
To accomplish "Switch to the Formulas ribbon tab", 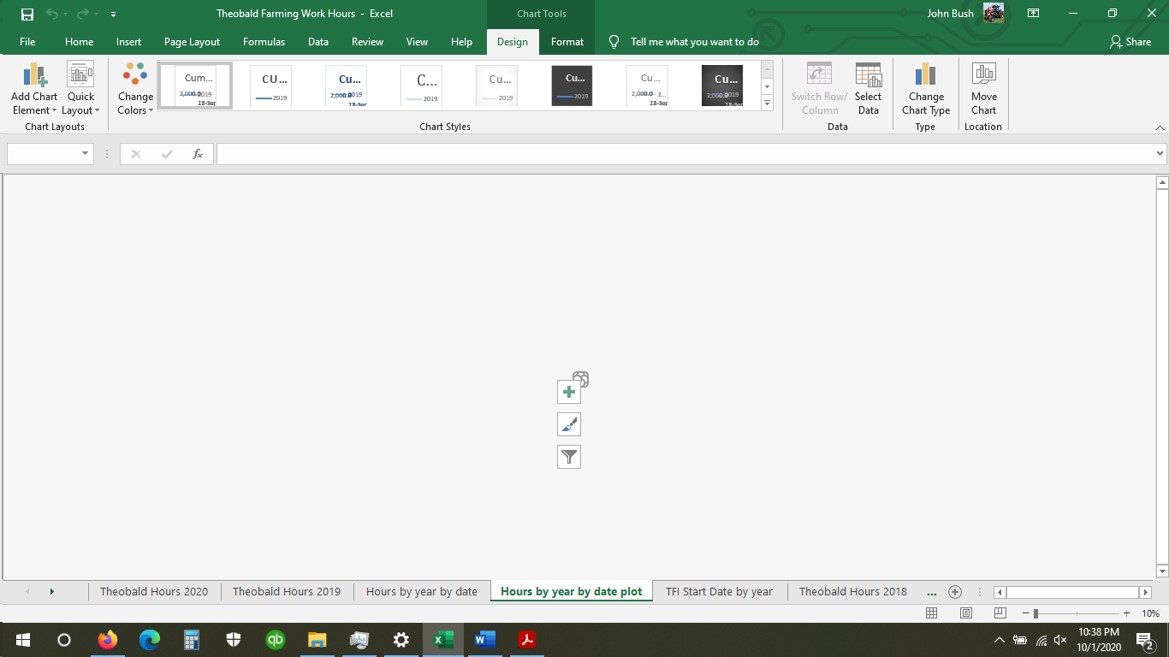I will pos(264,42).
